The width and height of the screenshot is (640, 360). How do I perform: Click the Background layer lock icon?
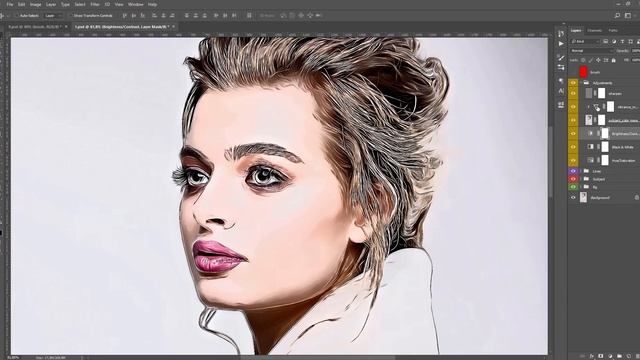point(636,198)
